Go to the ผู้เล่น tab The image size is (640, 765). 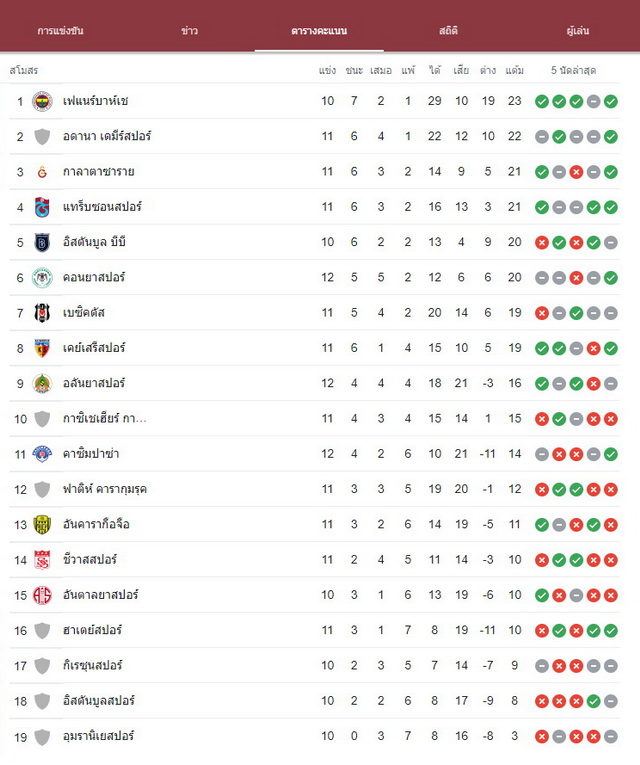click(x=578, y=31)
